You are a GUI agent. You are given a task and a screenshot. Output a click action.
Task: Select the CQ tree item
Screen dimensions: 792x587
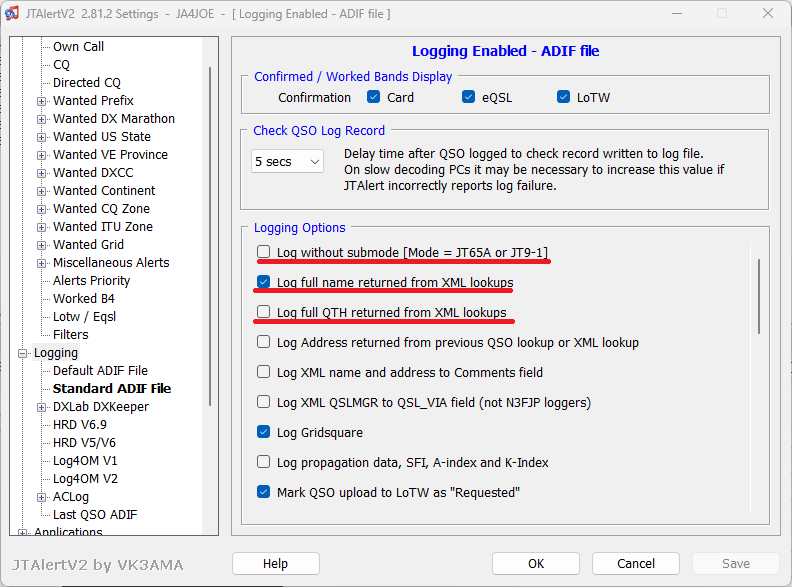coord(61,65)
